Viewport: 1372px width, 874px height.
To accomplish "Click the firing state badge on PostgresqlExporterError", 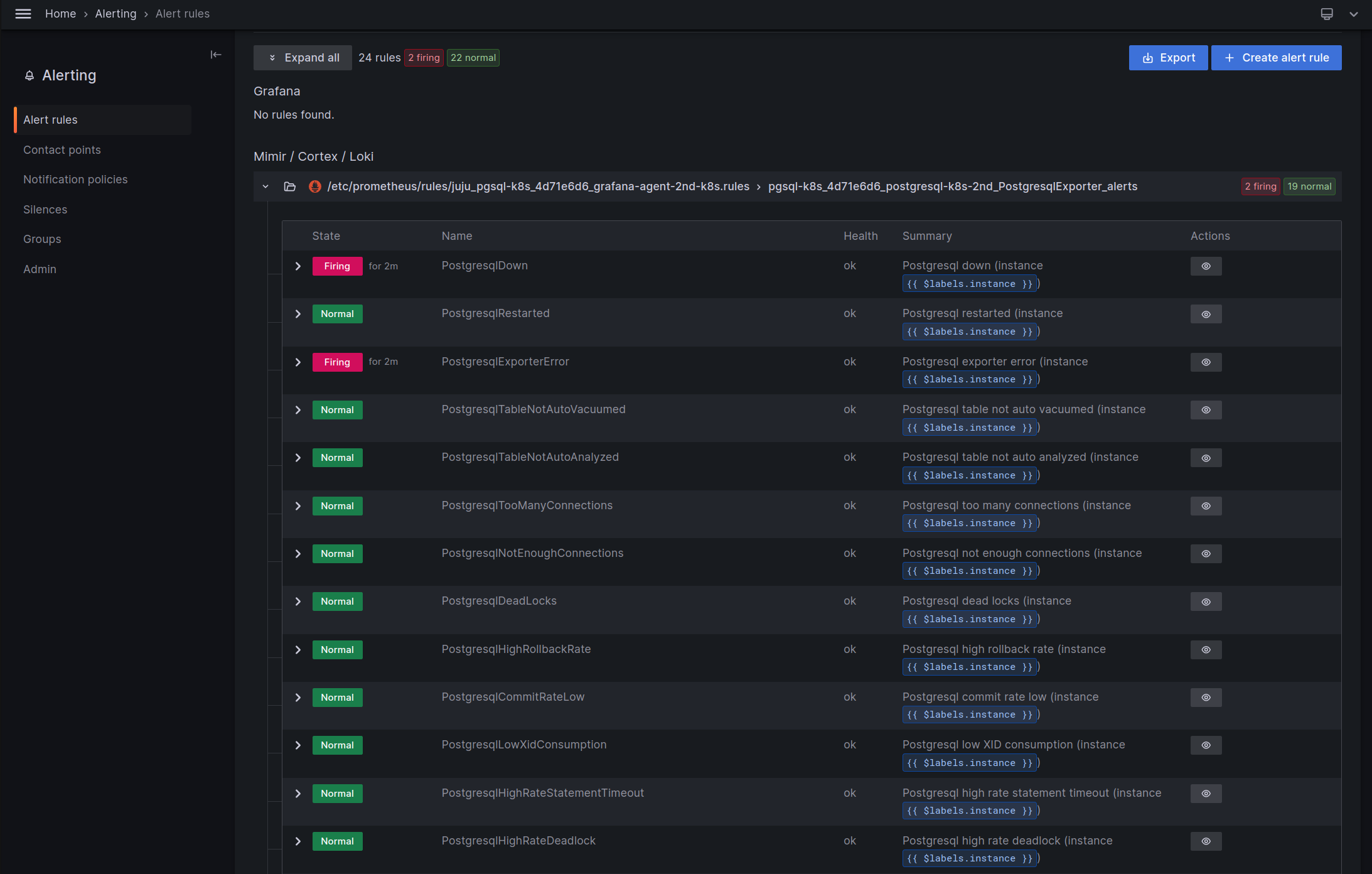I will (337, 362).
